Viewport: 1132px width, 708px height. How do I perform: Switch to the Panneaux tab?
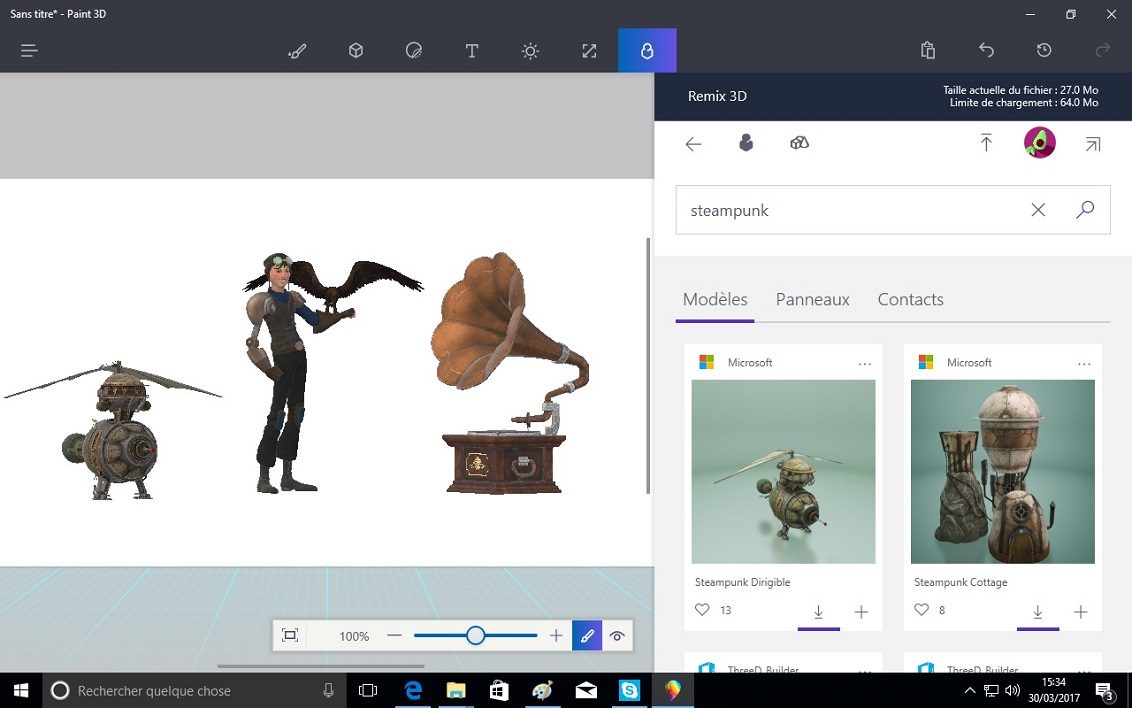[812, 300]
